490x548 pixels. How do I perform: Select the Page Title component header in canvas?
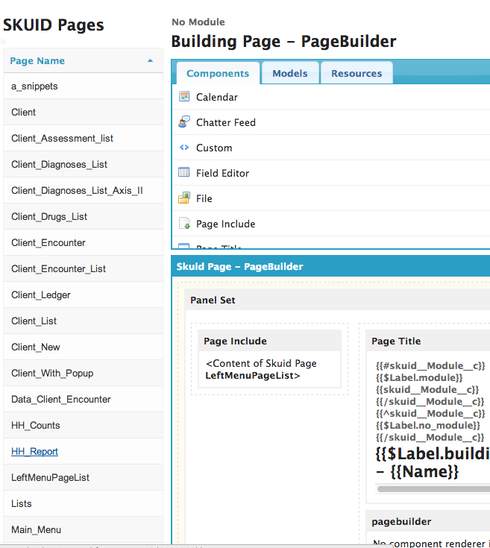click(x=428, y=341)
